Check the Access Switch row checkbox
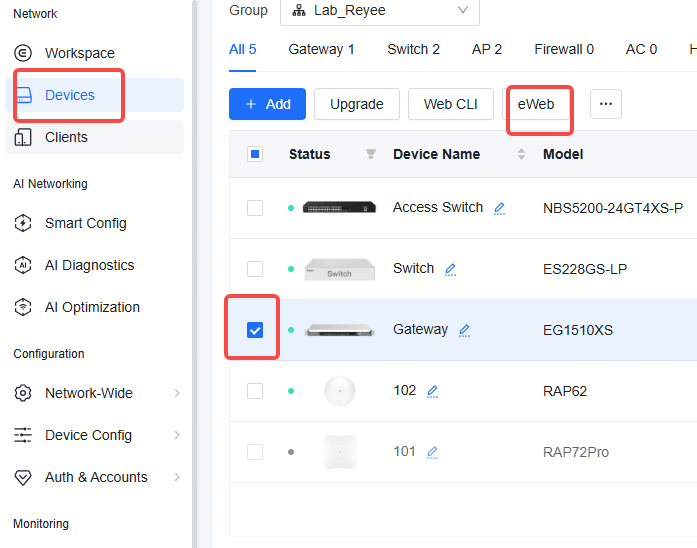This screenshot has width=697, height=548. [x=255, y=208]
